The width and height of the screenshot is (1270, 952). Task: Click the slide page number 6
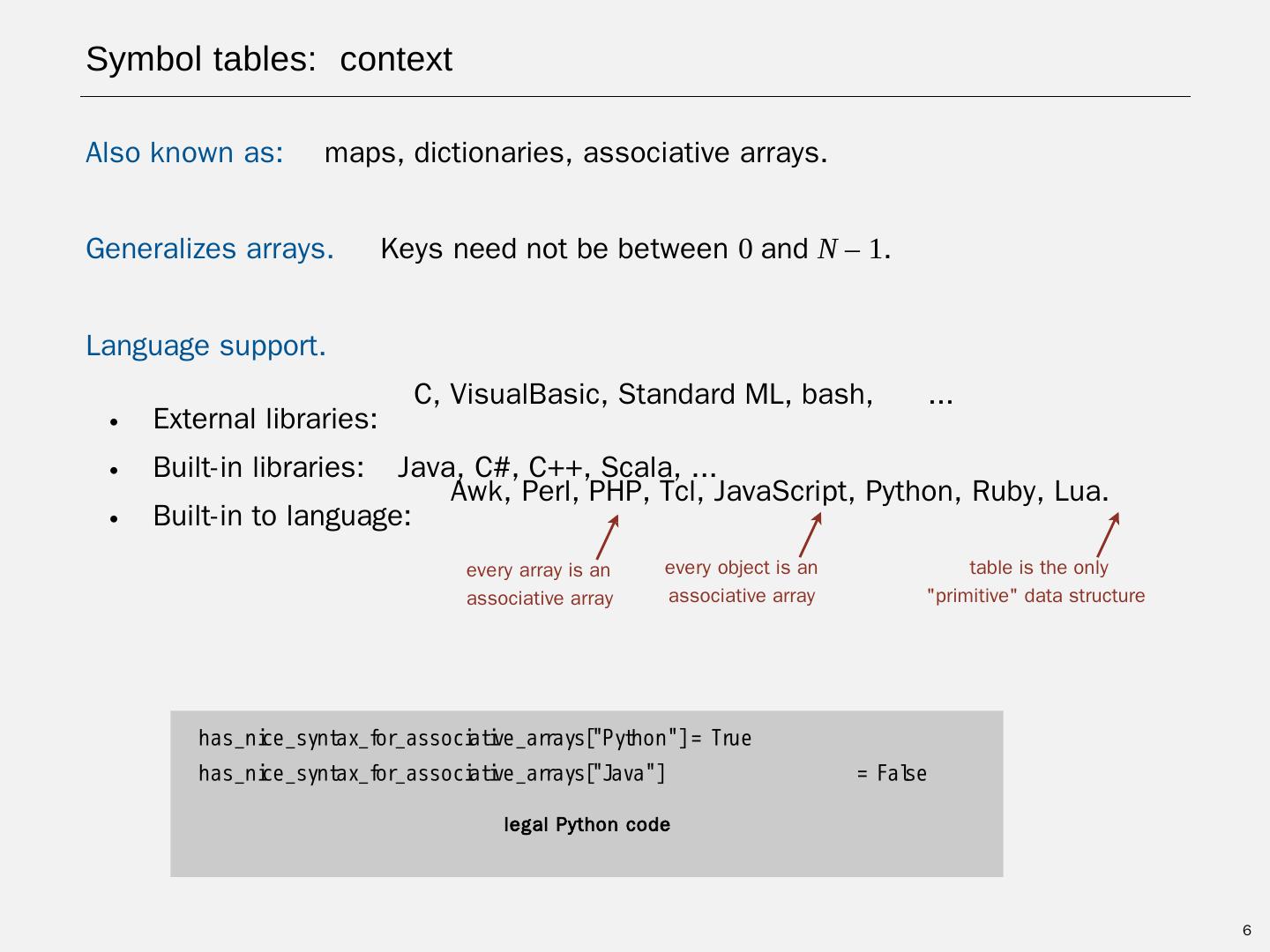[1247, 930]
